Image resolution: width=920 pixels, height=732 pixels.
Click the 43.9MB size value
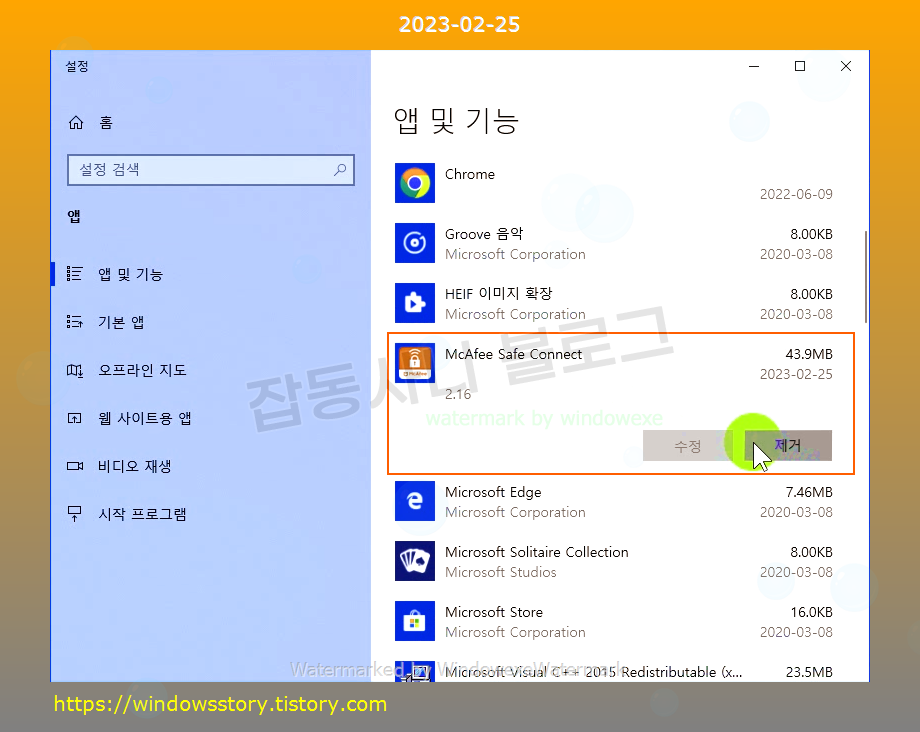[x=809, y=354]
